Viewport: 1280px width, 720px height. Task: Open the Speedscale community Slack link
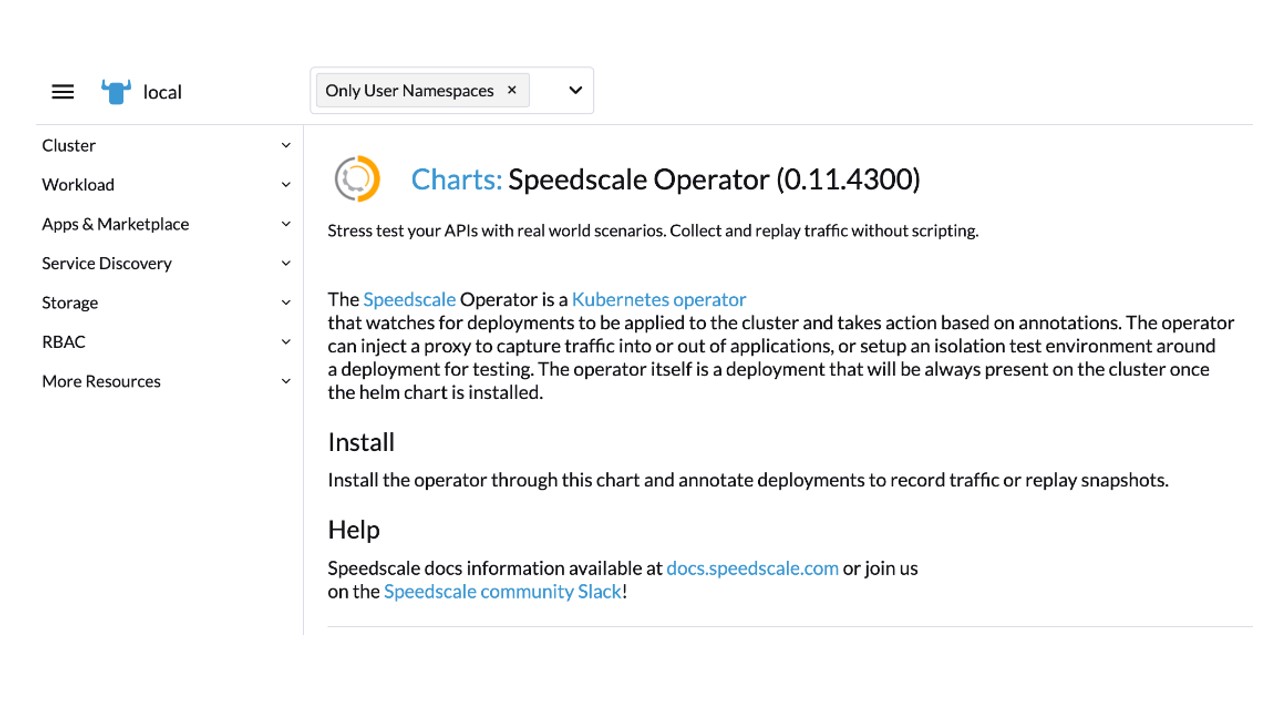pyautogui.click(x=502, y=591)
